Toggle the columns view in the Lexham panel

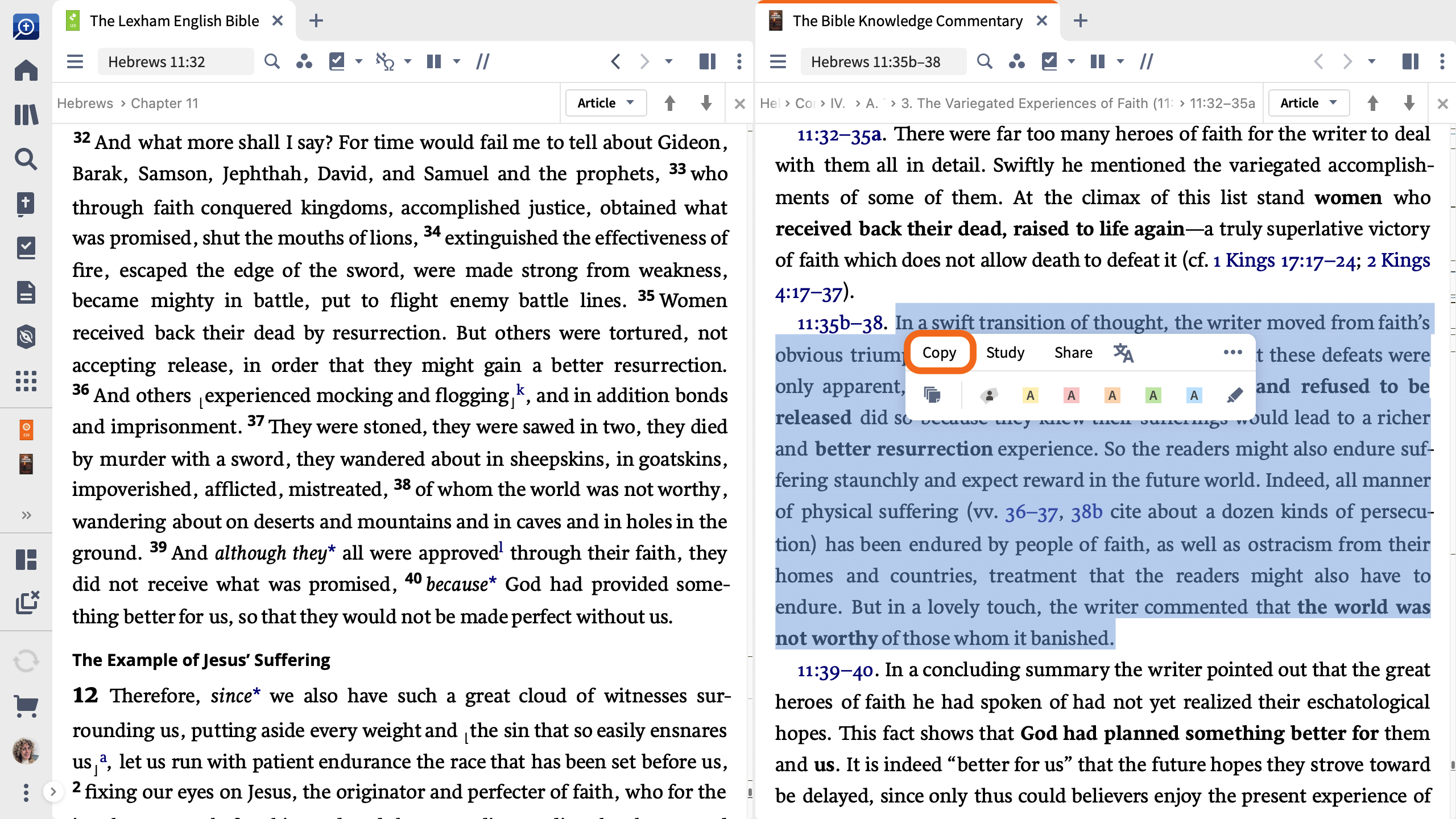tap(434, 61)
